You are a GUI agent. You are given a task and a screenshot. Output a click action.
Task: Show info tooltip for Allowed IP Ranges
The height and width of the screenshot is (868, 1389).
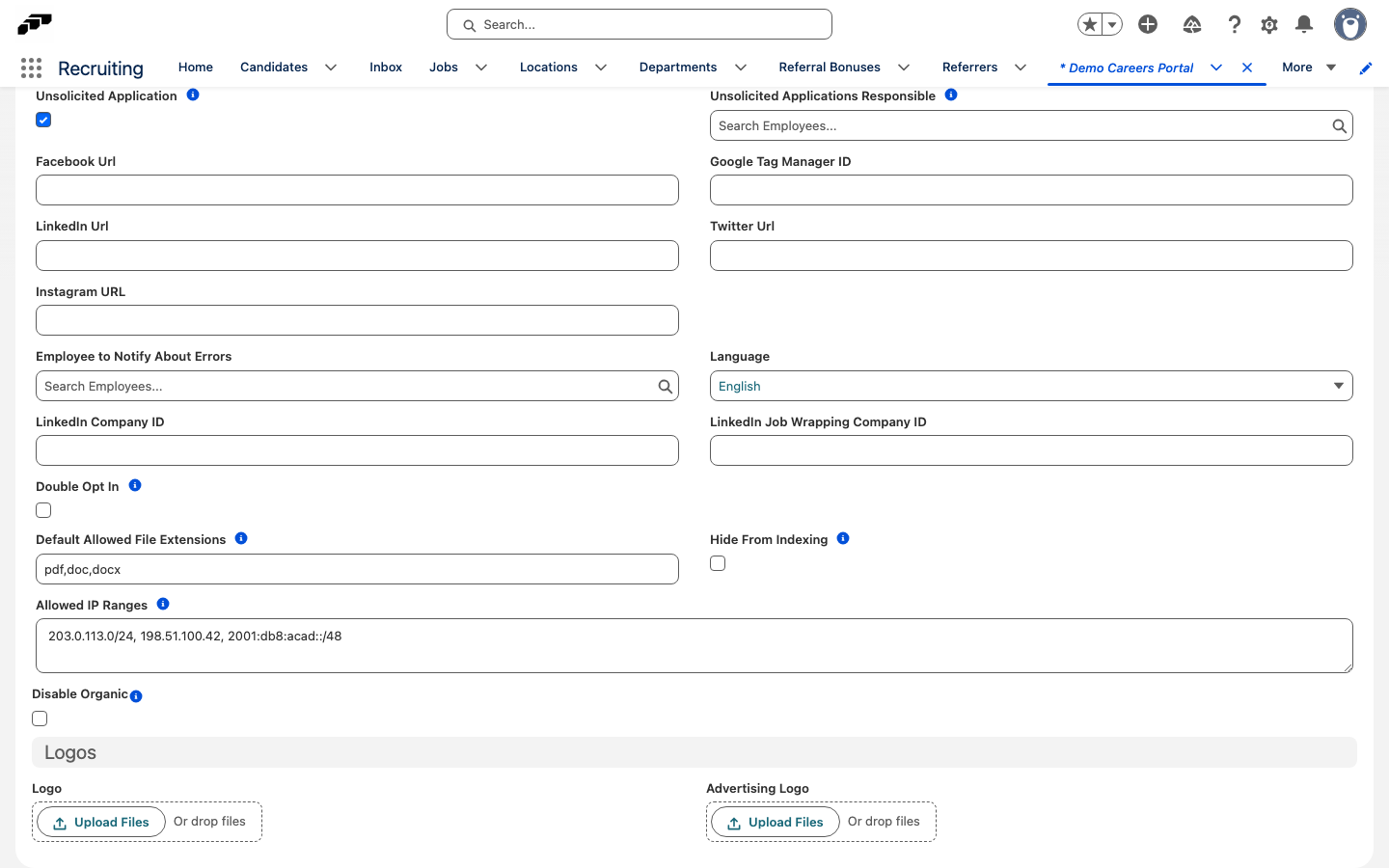[163, 604]
